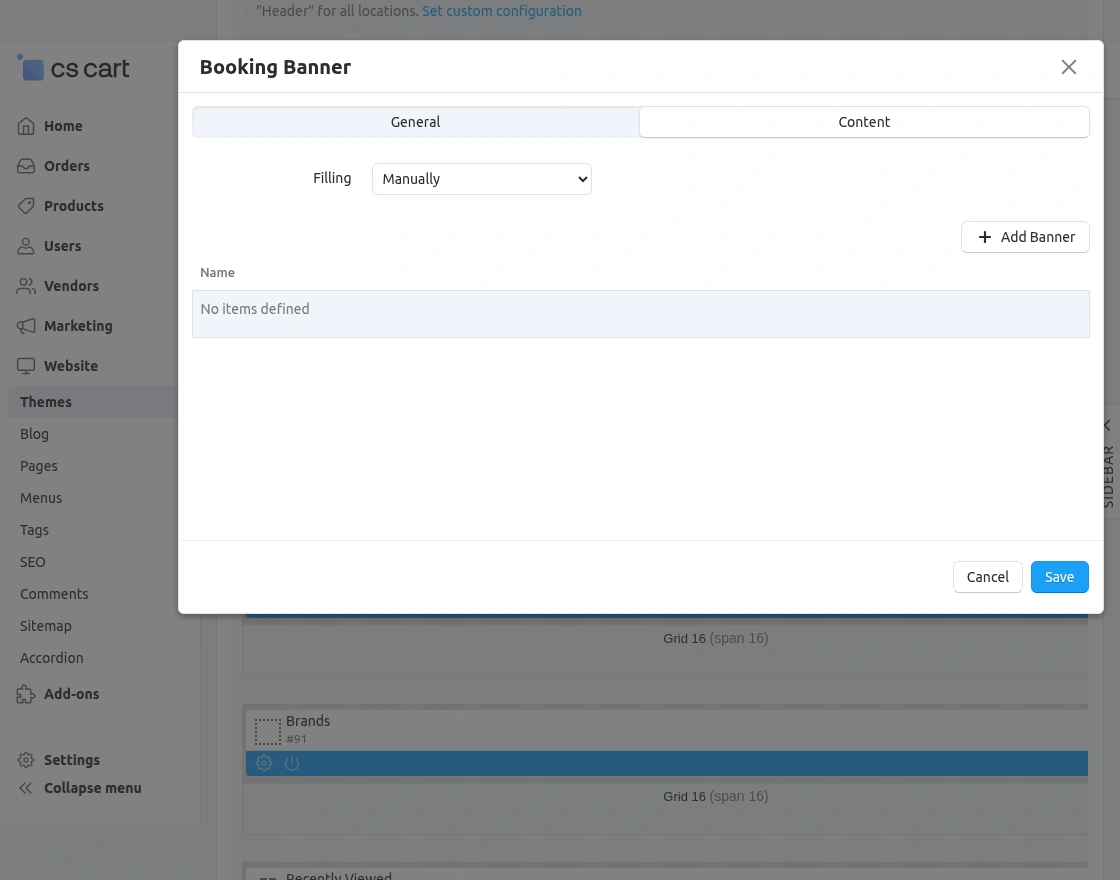The image size is (1120, 880).
Task: Click the vertical SIDEBAR label
Action: point(1108,476)
